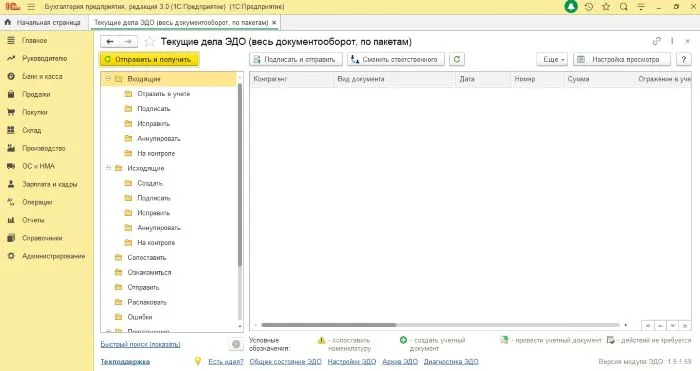
Task: Jump to the last row of the table
Action: (x=685, y=325)
